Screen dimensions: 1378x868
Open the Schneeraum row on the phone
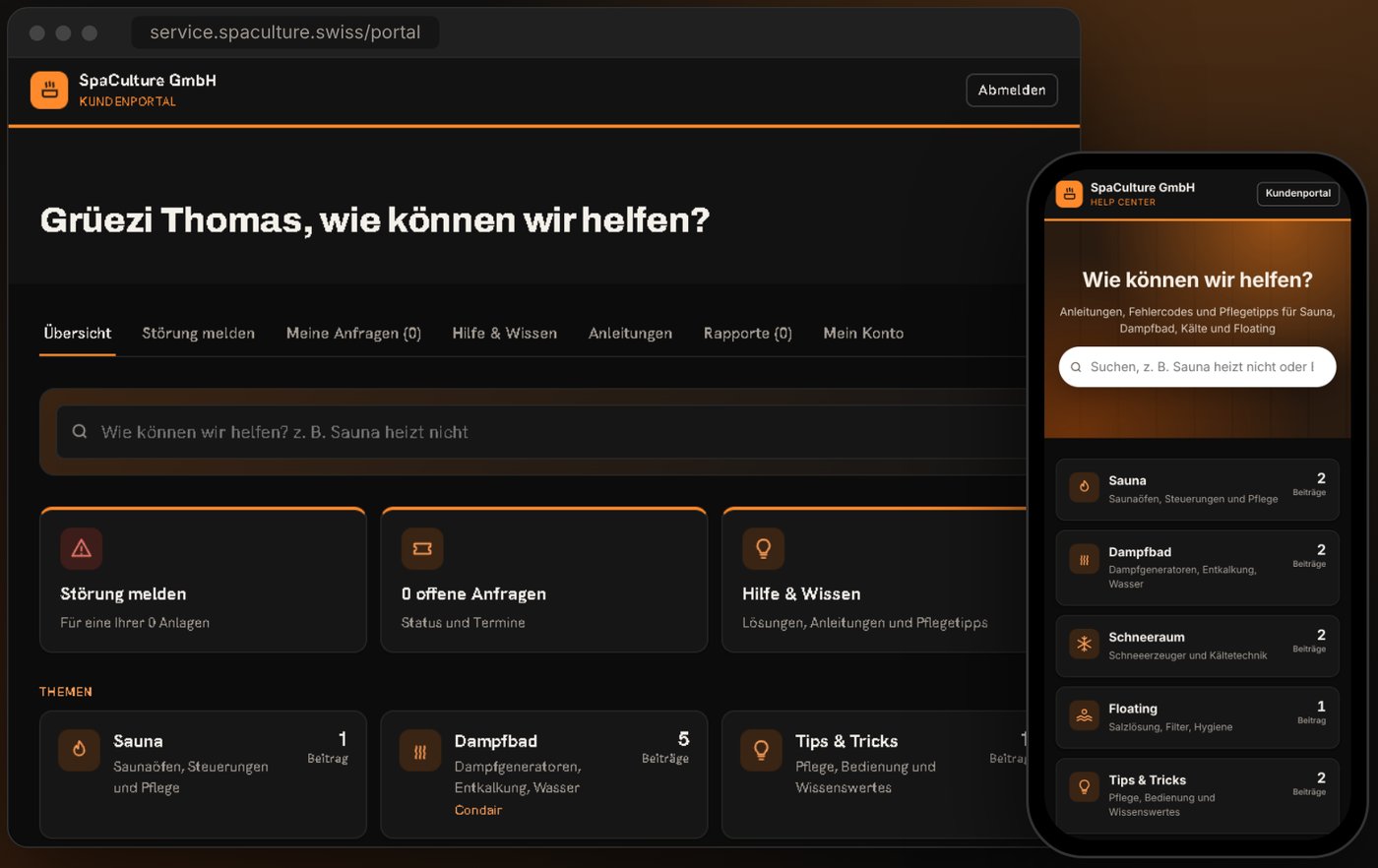pyautogui.click(x=1197, y=646)
